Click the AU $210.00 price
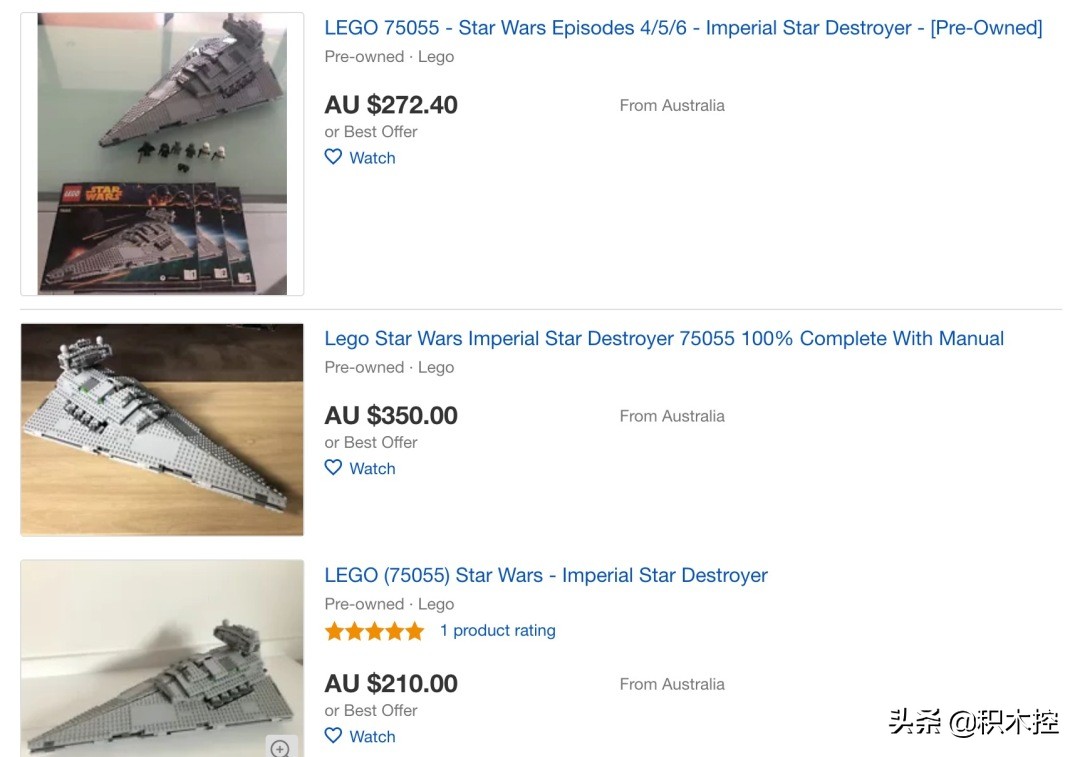This screenshot has width=1080, height=757. pos(391,684)
